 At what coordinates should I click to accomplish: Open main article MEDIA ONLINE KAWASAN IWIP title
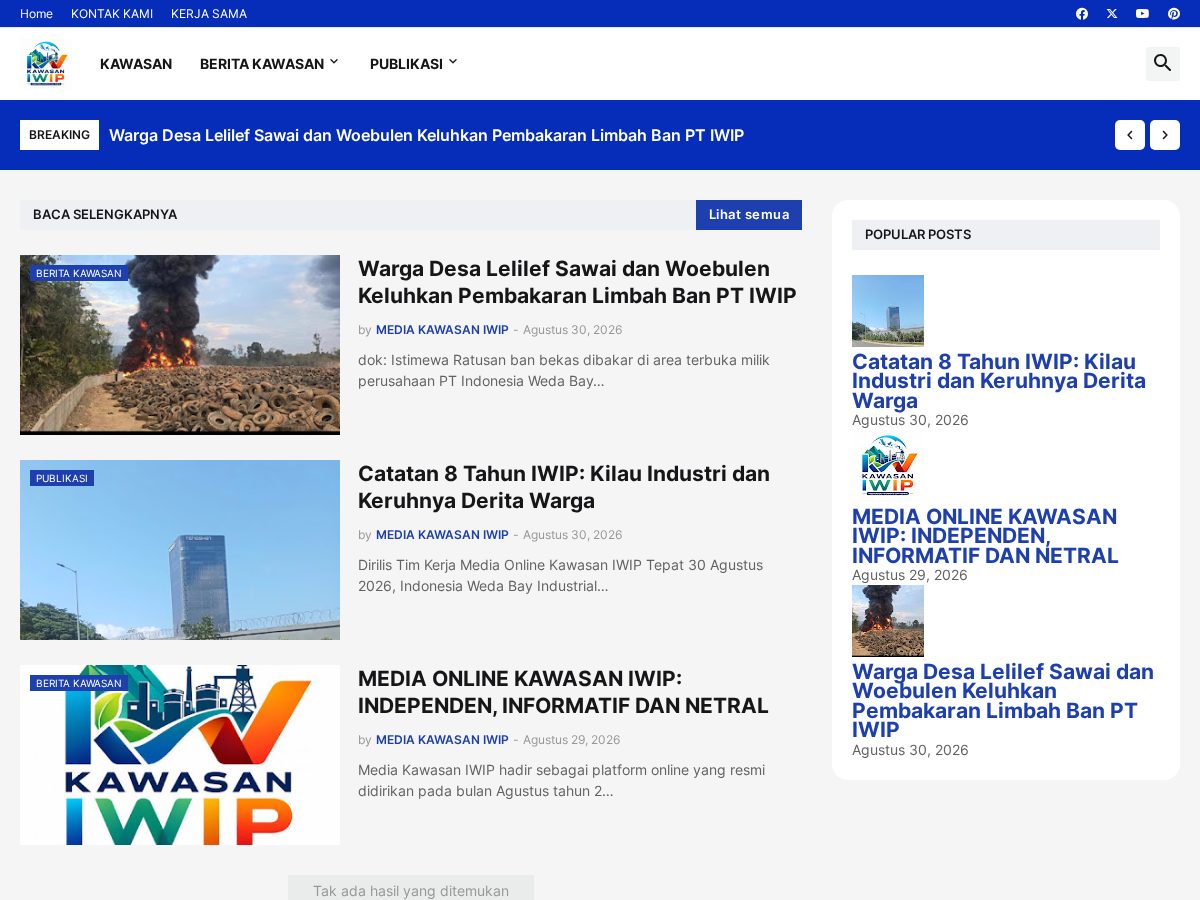(x=563, y=692)
